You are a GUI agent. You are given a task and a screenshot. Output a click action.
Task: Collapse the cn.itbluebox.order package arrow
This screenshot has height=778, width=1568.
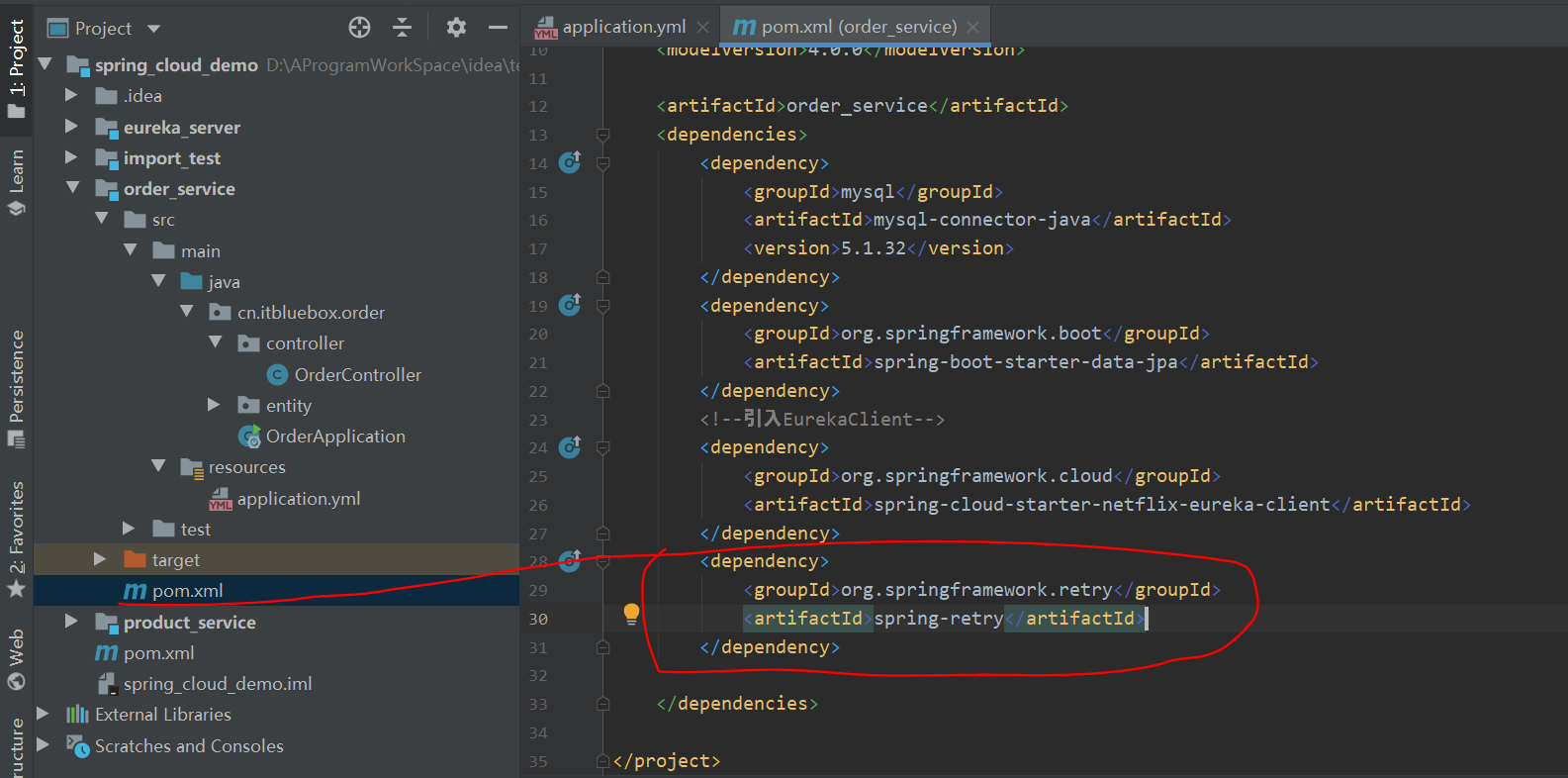point(187,312)
